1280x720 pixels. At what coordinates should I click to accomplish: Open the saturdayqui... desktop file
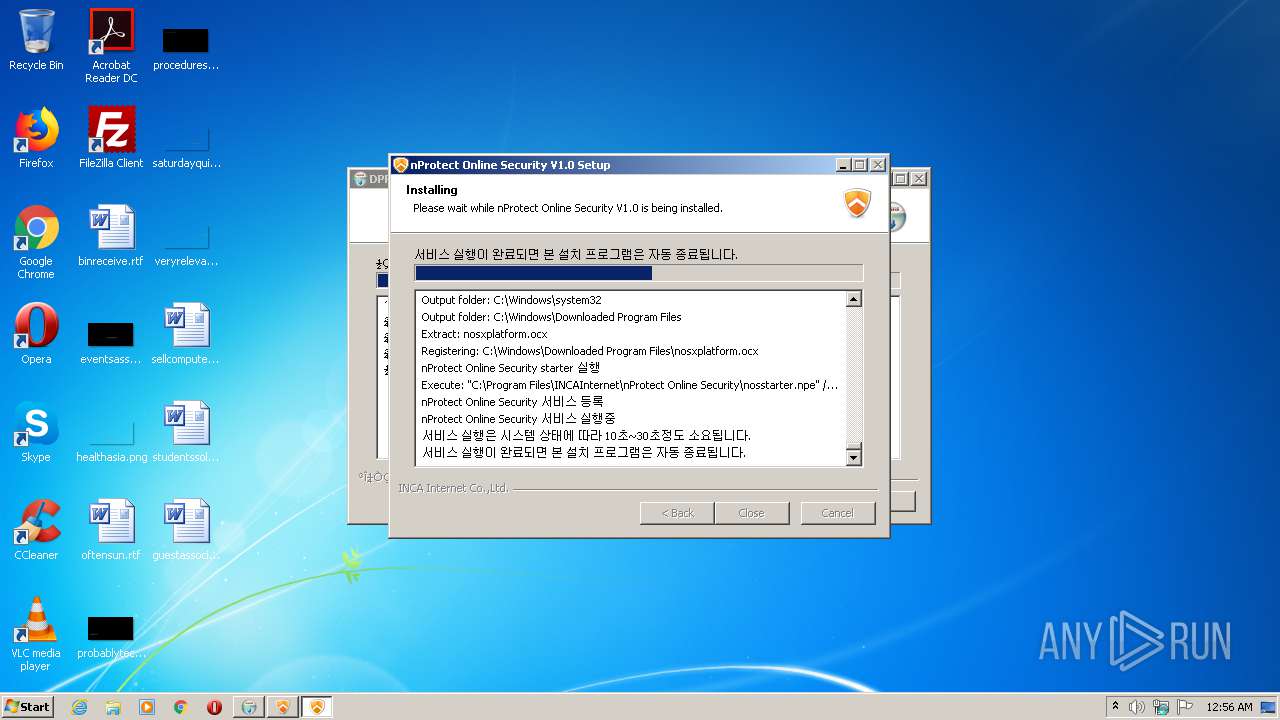pyautogui.click(x=186, y=146)
